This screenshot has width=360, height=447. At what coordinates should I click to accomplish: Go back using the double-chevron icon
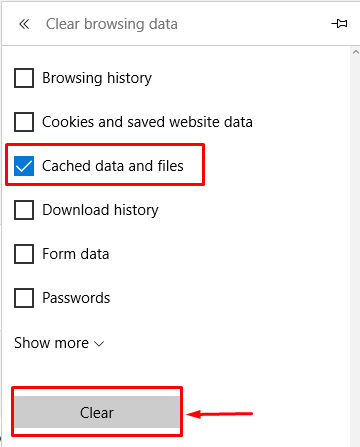[24, 24]
